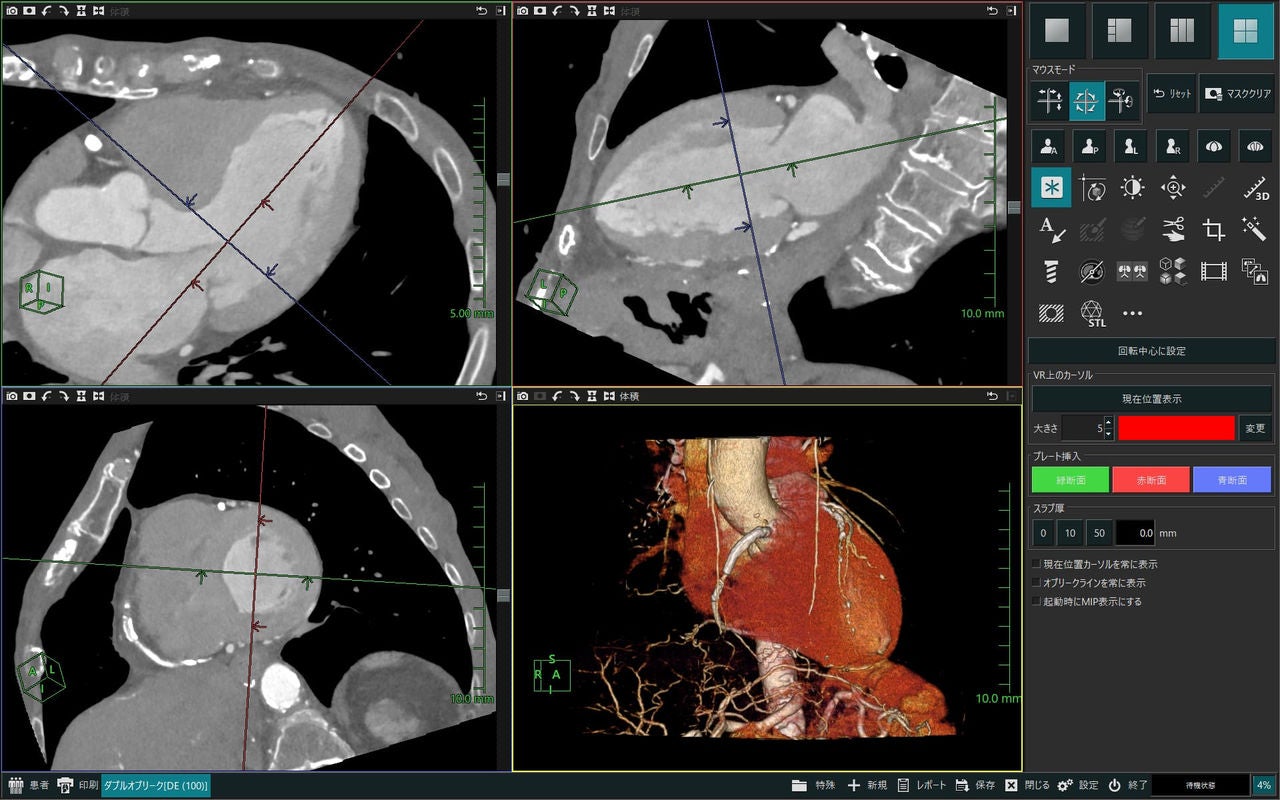Viewport: 1280px width, 800px height.
Task: Activate the brightness contrast window-level tool
Action: point(1132,187)
